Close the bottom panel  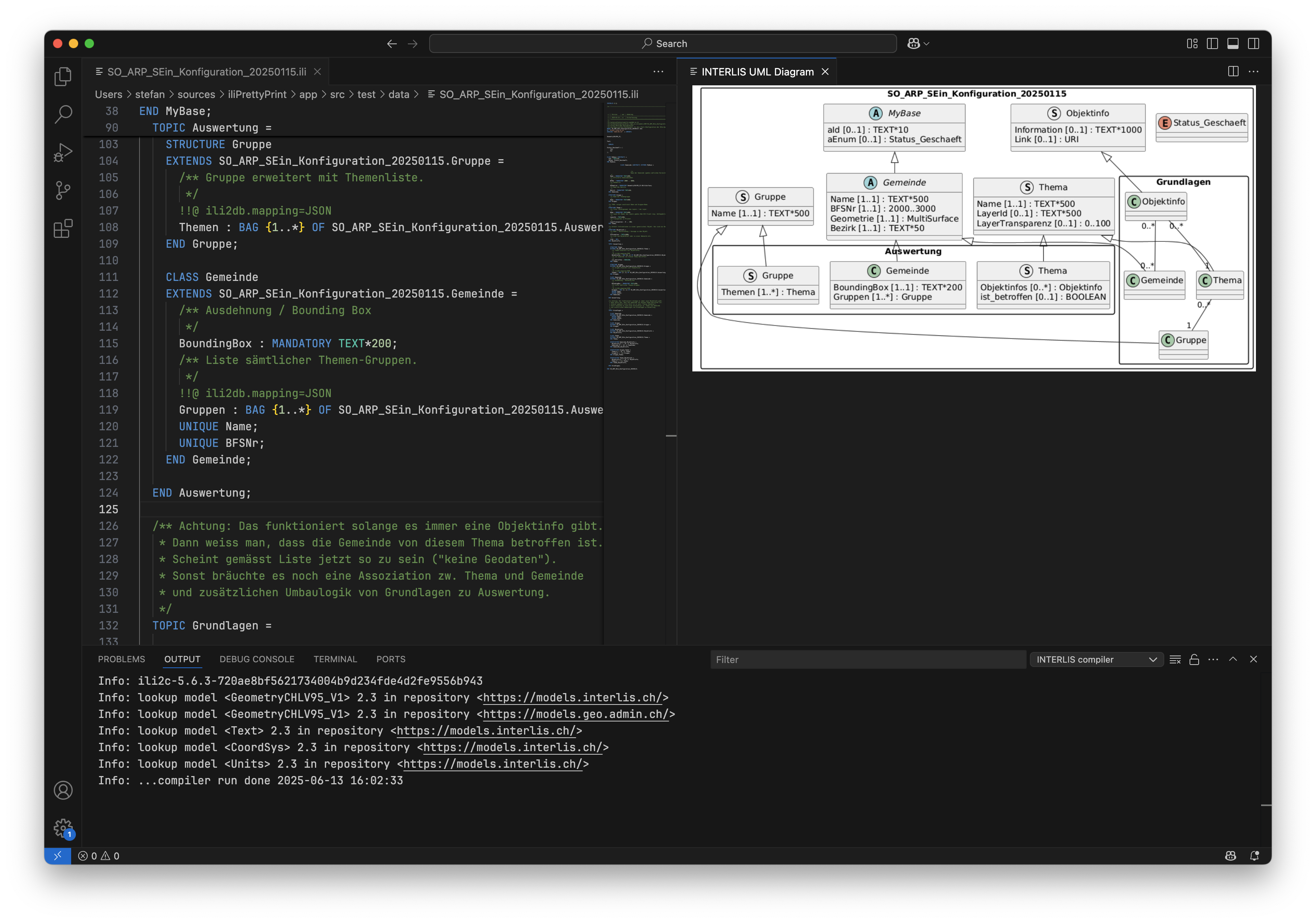[1254, 659]
